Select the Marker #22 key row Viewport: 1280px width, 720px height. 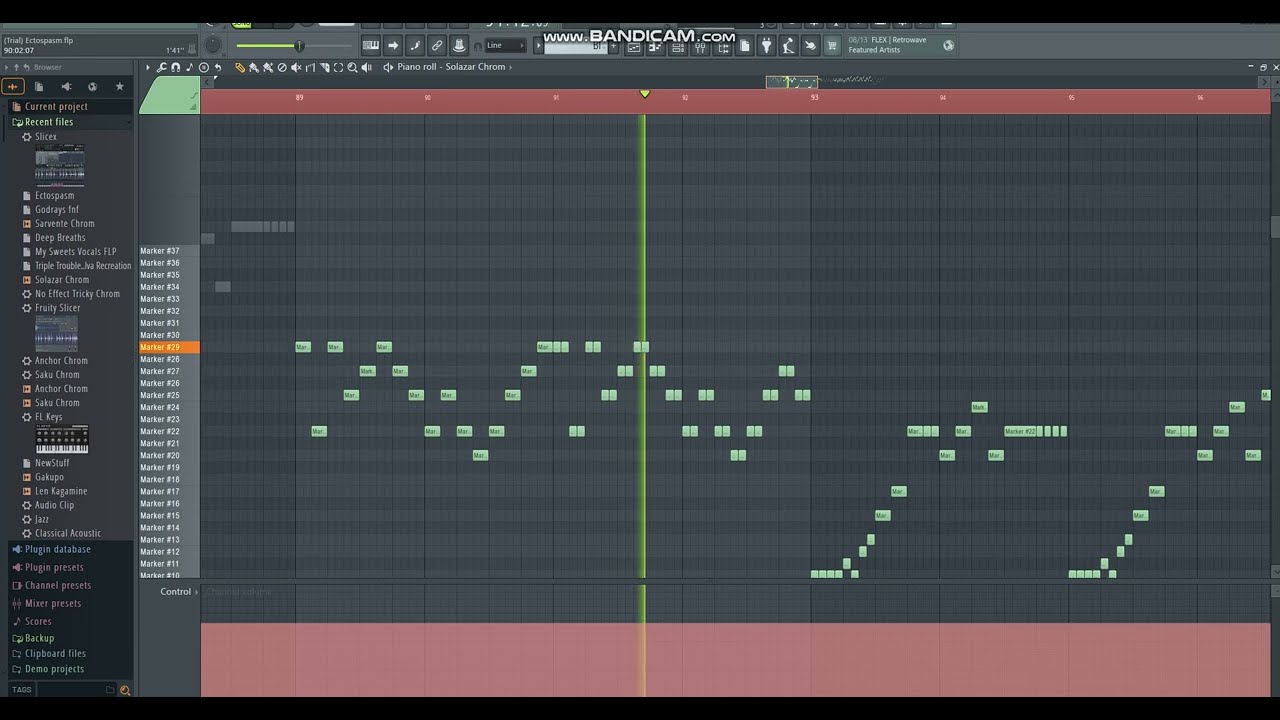(169, 431)
